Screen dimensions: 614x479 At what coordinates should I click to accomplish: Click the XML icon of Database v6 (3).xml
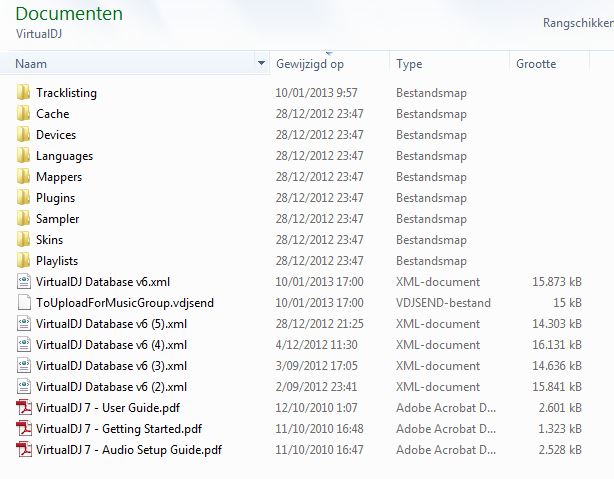pos(24,366)
